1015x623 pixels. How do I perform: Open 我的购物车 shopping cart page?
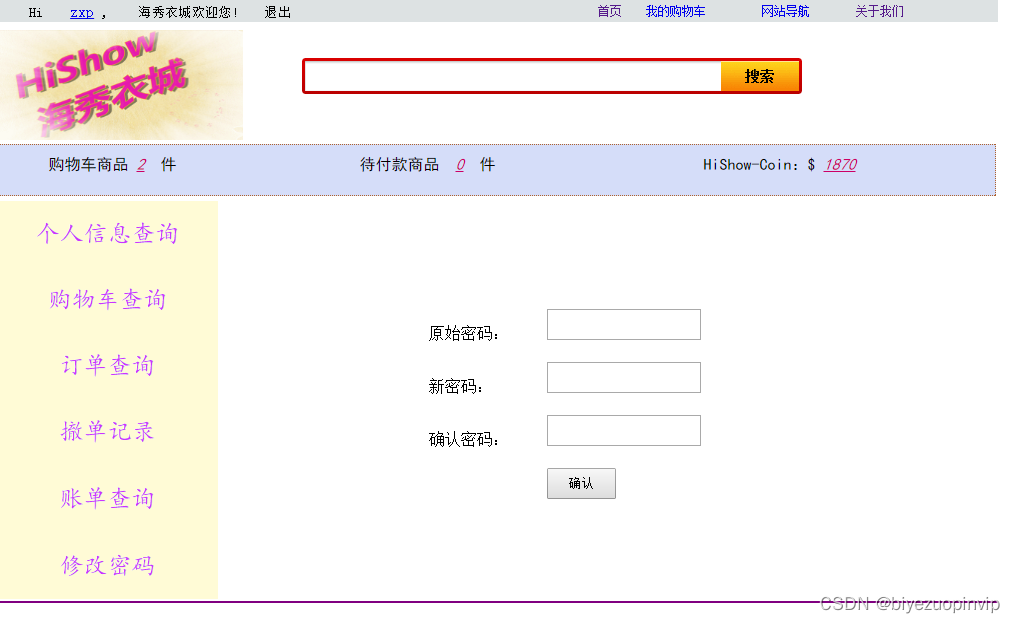(x=676, y=11)
